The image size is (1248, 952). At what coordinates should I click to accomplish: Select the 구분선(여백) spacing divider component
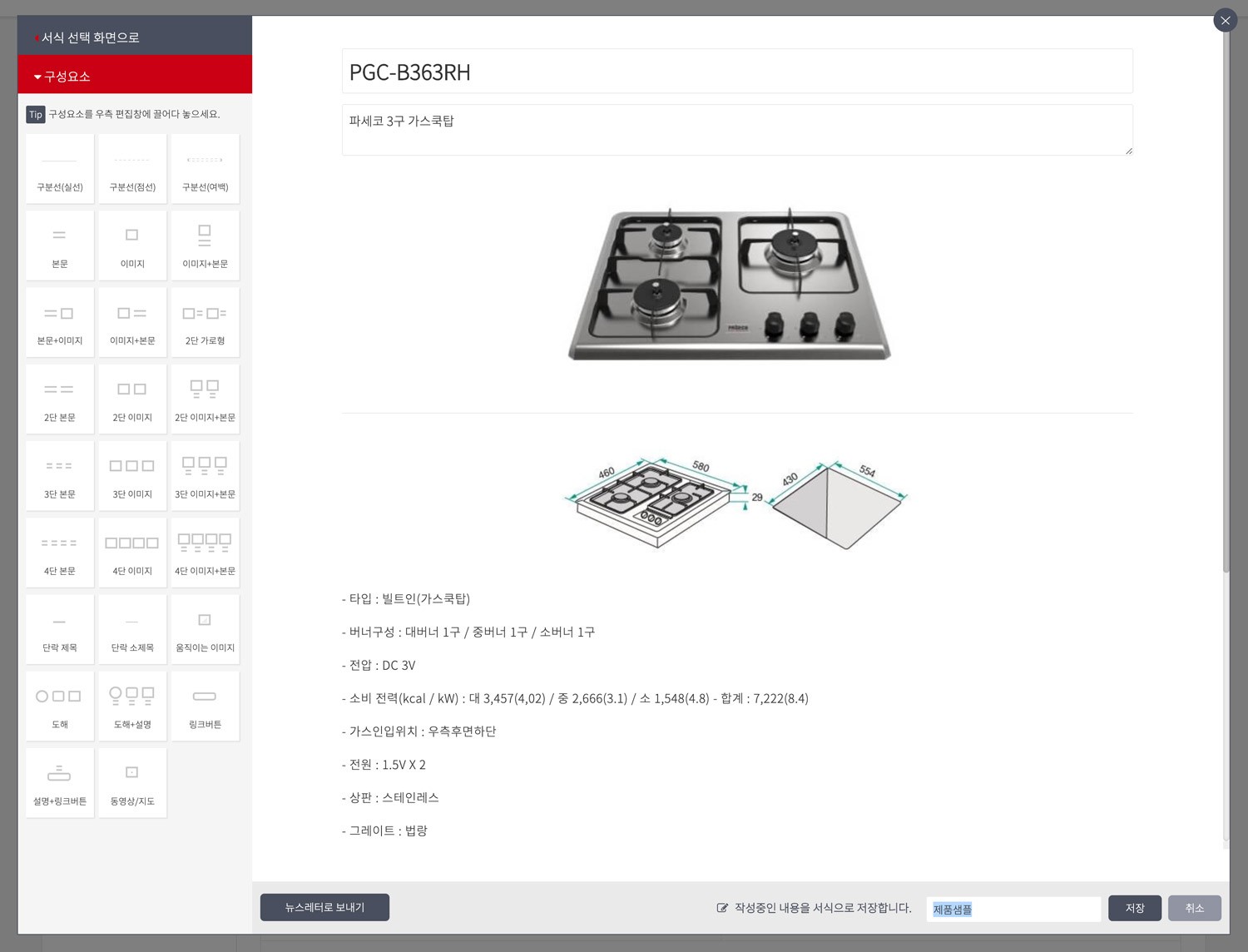pyautogui.click(x=206, y=169)
